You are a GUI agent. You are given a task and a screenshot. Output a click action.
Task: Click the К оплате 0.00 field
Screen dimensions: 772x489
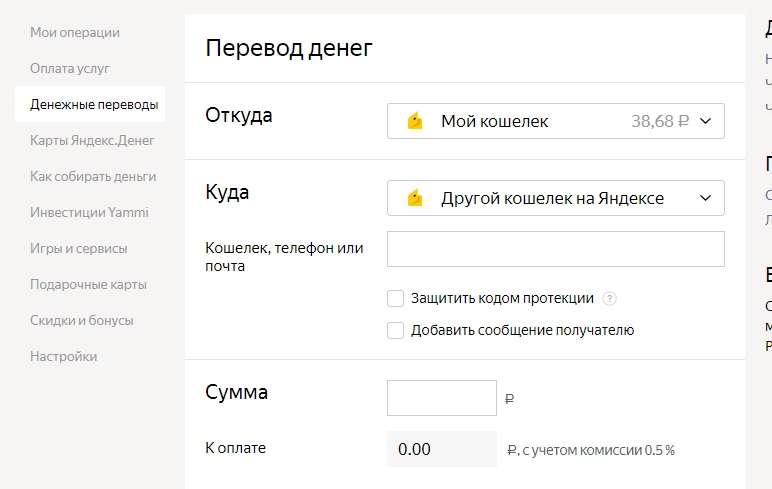click(x=441, y=449)
